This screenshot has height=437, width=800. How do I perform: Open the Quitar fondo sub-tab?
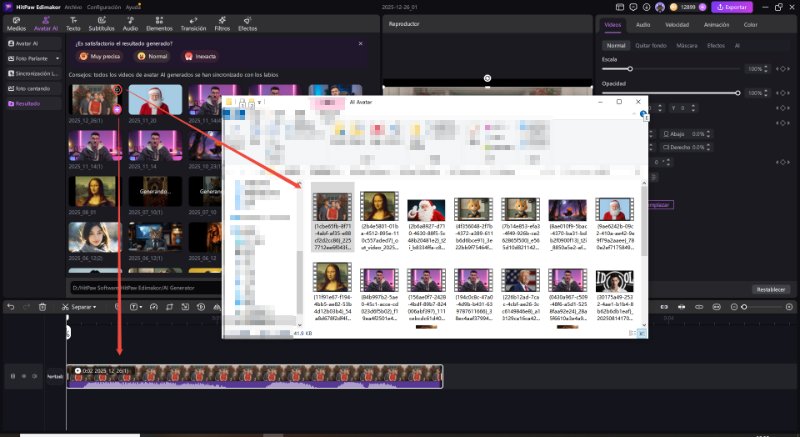tap(651, 46)
